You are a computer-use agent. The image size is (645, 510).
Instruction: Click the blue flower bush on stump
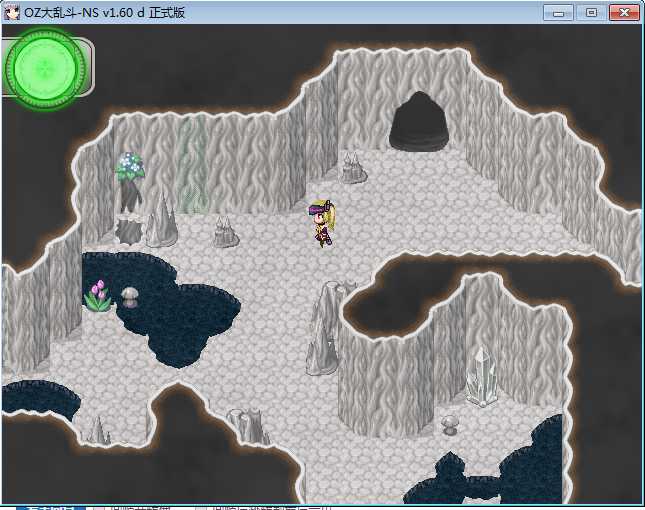130,167
